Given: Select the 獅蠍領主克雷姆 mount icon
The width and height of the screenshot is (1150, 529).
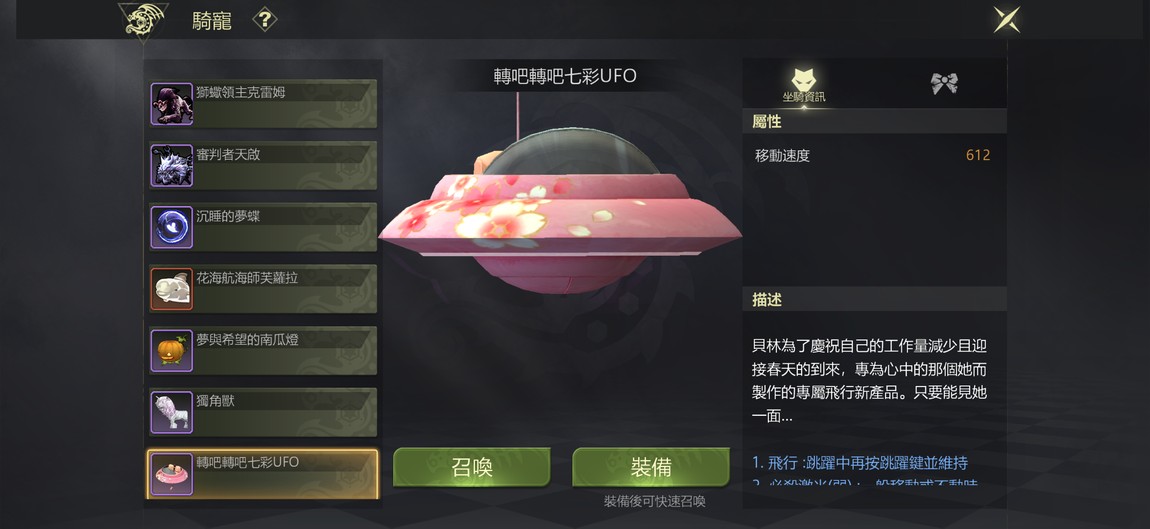Looking at the screenshot, I should [172, 103].
